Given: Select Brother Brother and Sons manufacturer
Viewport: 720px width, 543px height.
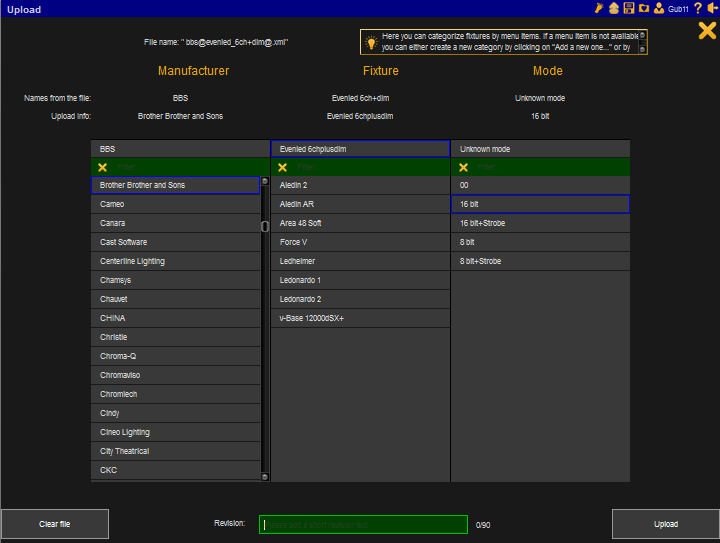Looking at the screenshot, I should 175,185.
